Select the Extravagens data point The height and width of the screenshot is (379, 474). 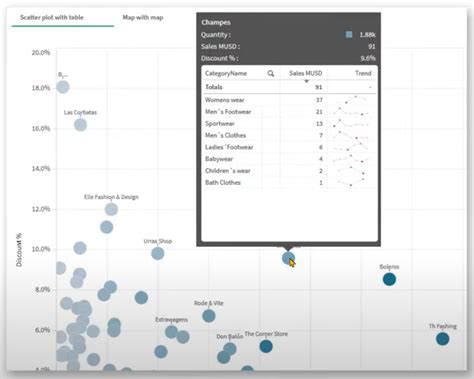click(x=171, y=332)
